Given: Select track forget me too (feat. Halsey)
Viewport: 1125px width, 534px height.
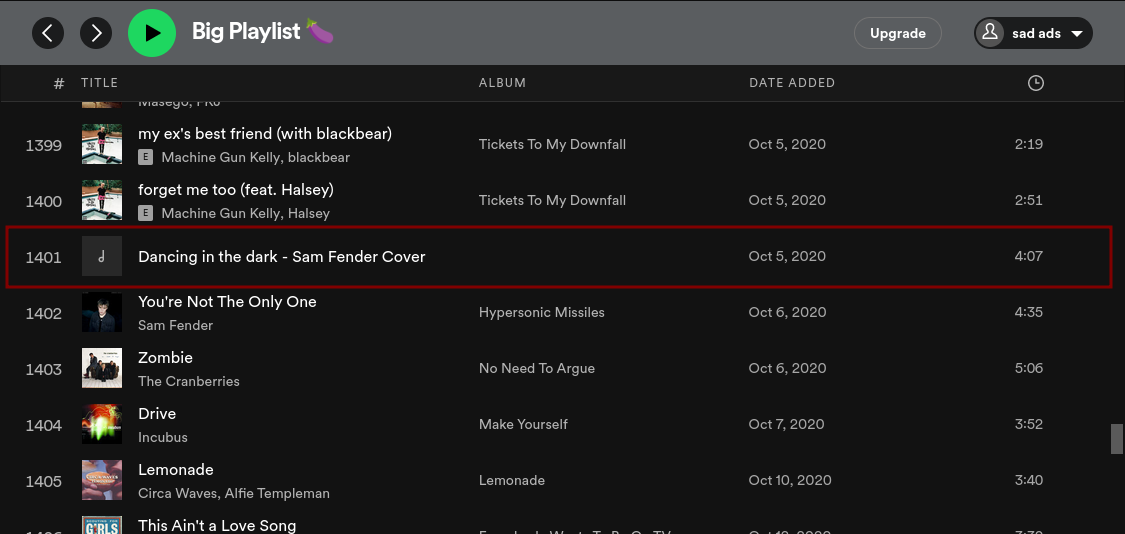Looking at the screenshot, I should [x=236, y=190].
